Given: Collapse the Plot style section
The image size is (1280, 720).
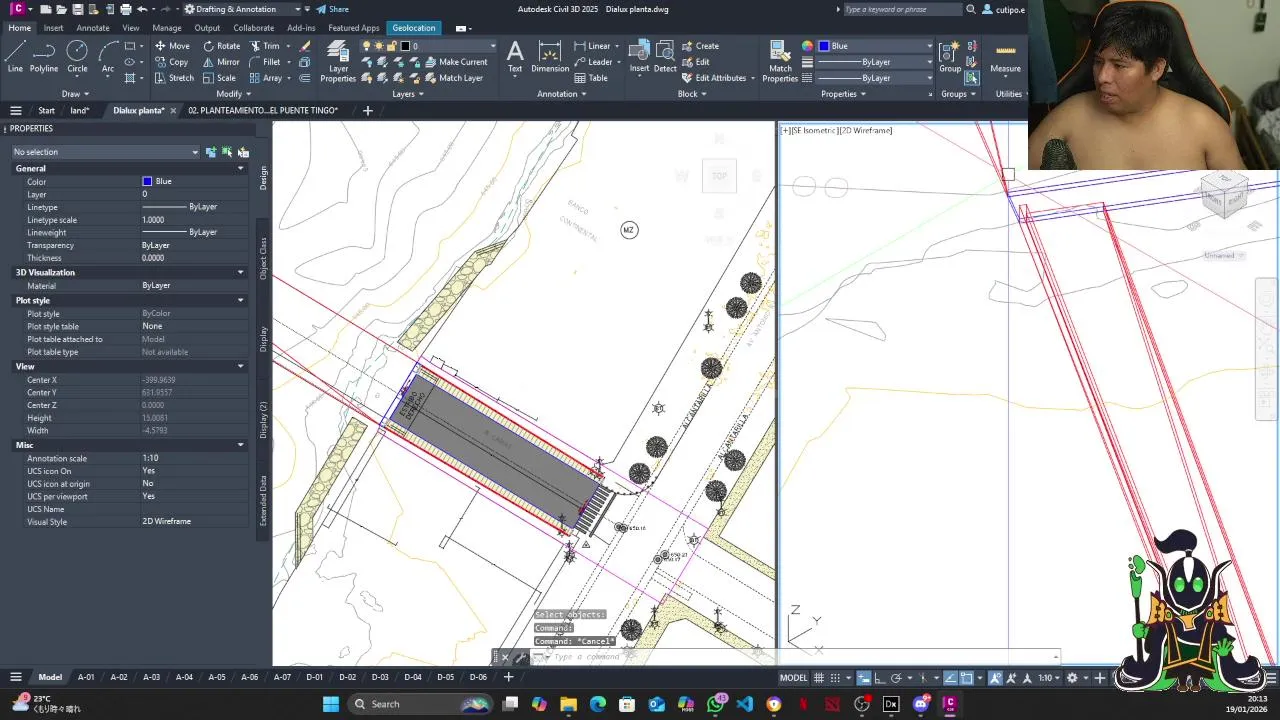Looking at the screenshot, I should 240,300.
